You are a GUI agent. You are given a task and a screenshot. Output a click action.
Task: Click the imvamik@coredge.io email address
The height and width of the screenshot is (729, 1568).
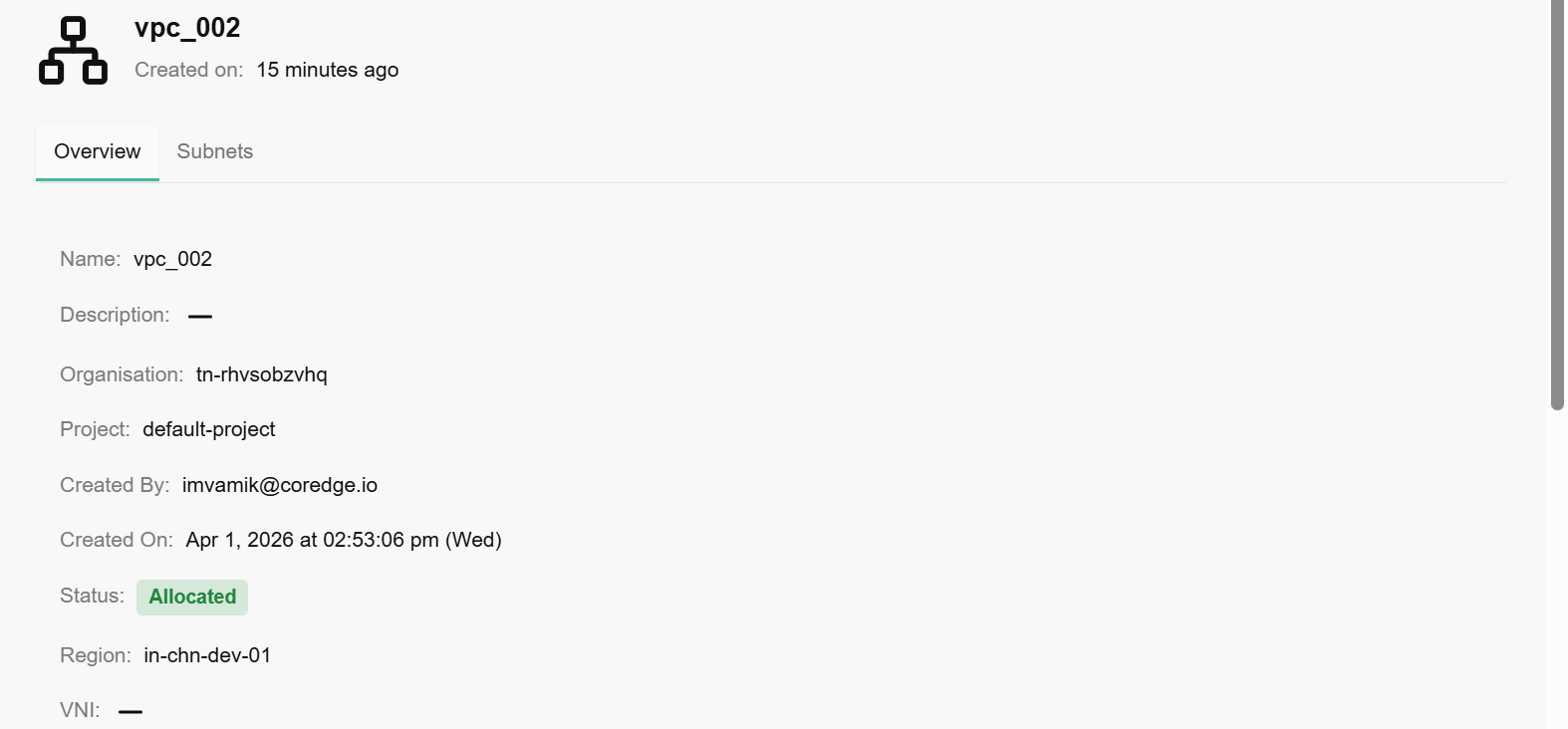(280, 485)
